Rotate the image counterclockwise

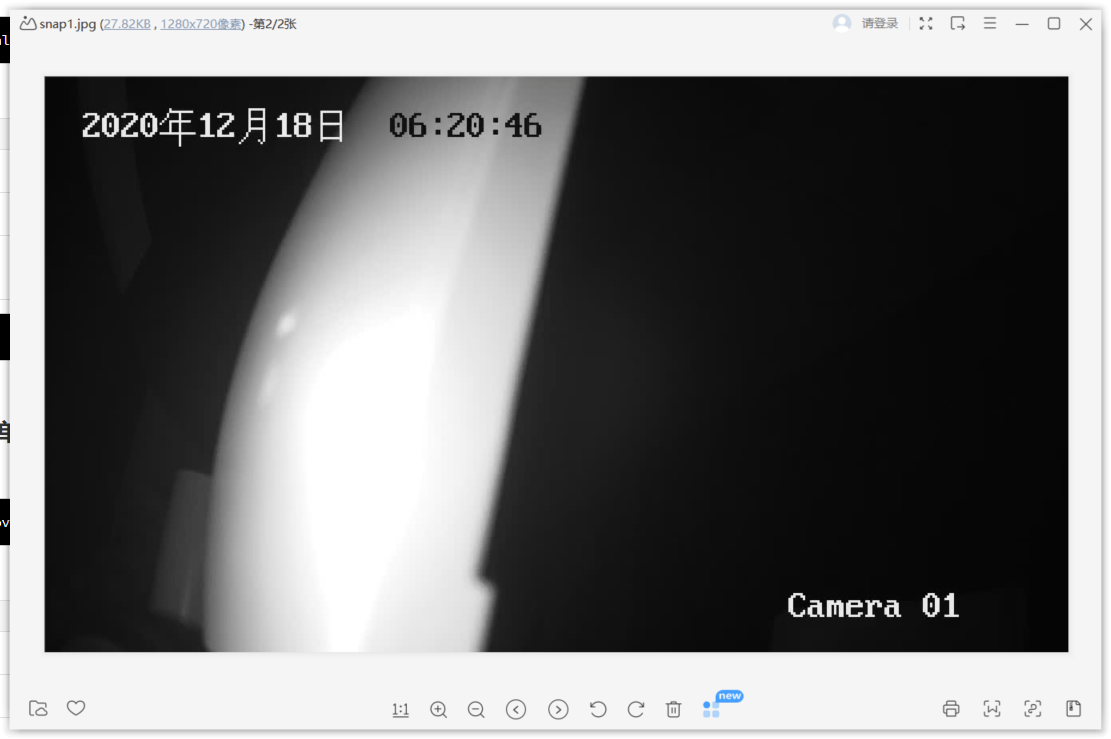[598, 708]
